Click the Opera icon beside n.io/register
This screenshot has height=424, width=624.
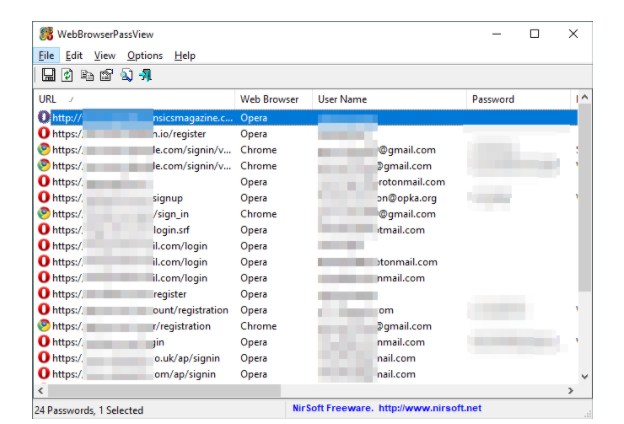tap(44, 133)
